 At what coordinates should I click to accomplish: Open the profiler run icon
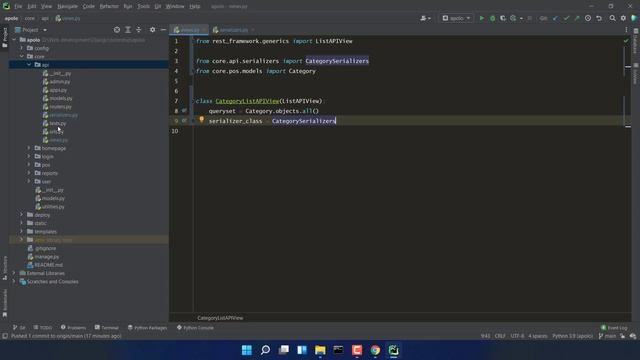tap(513, 18)
